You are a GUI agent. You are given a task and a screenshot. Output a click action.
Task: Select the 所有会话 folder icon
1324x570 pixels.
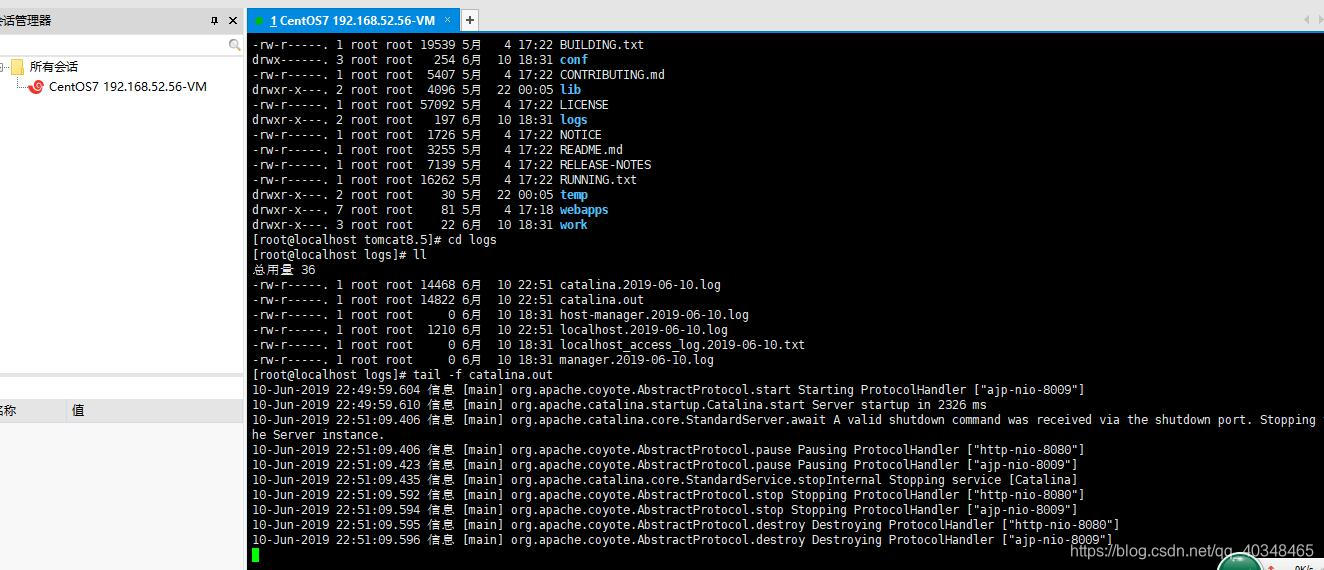[18, 67]
